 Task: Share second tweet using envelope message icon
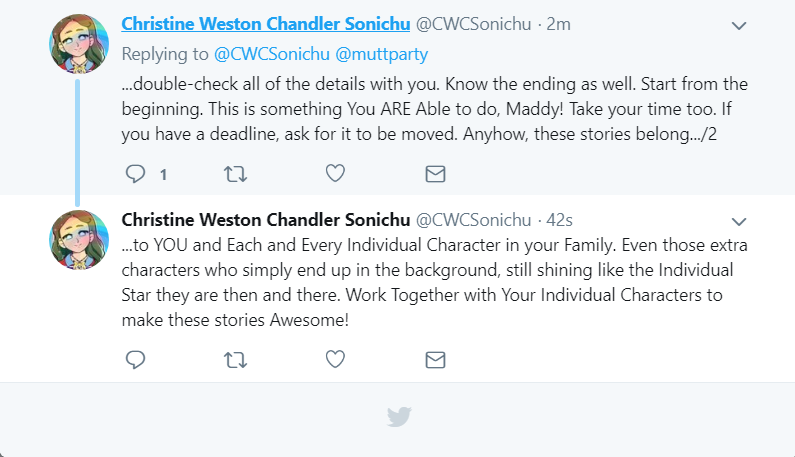(x=435, y=360)
